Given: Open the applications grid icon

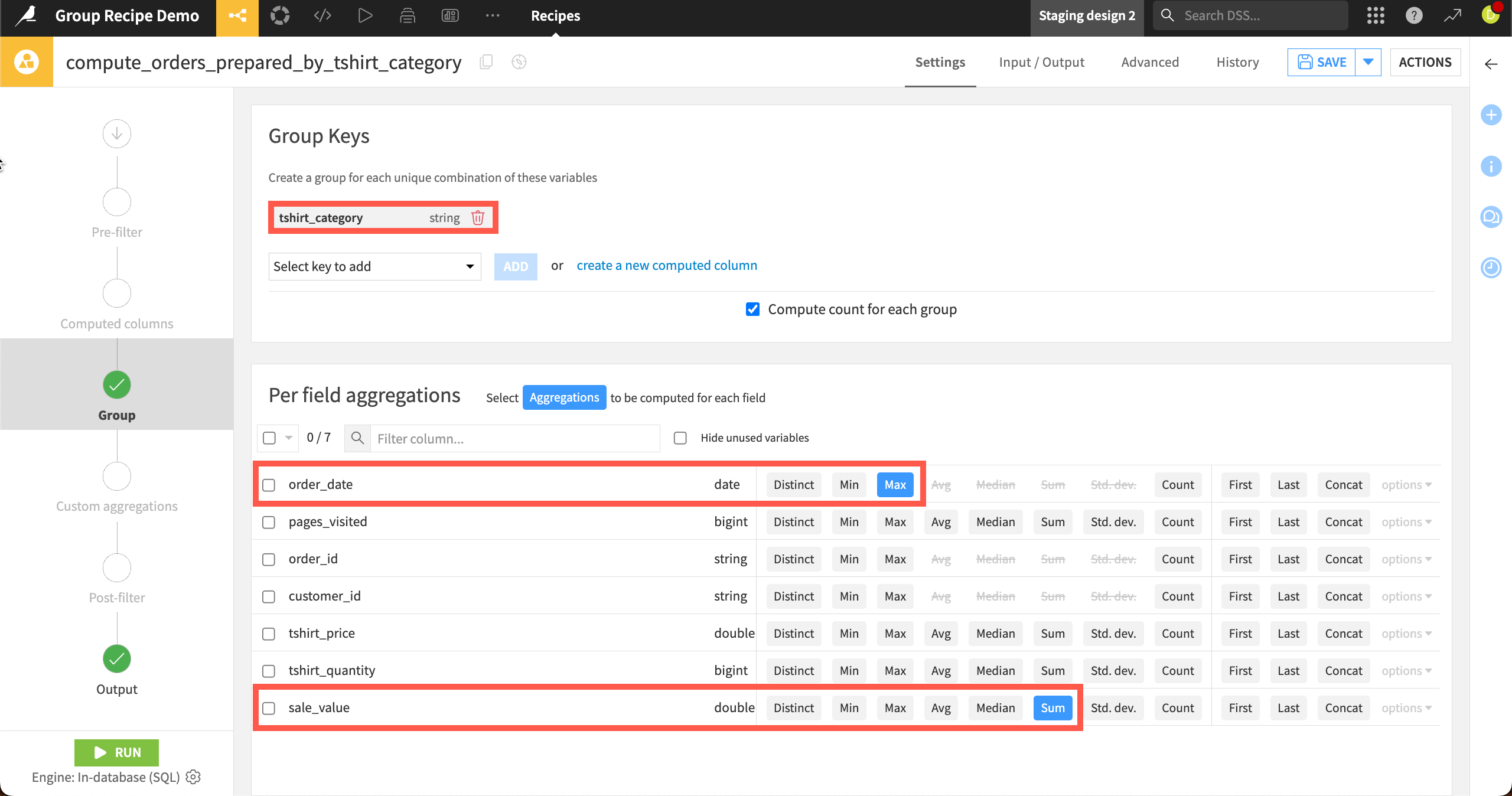Looking at the screenshot, I should (x=1376, y=16).
